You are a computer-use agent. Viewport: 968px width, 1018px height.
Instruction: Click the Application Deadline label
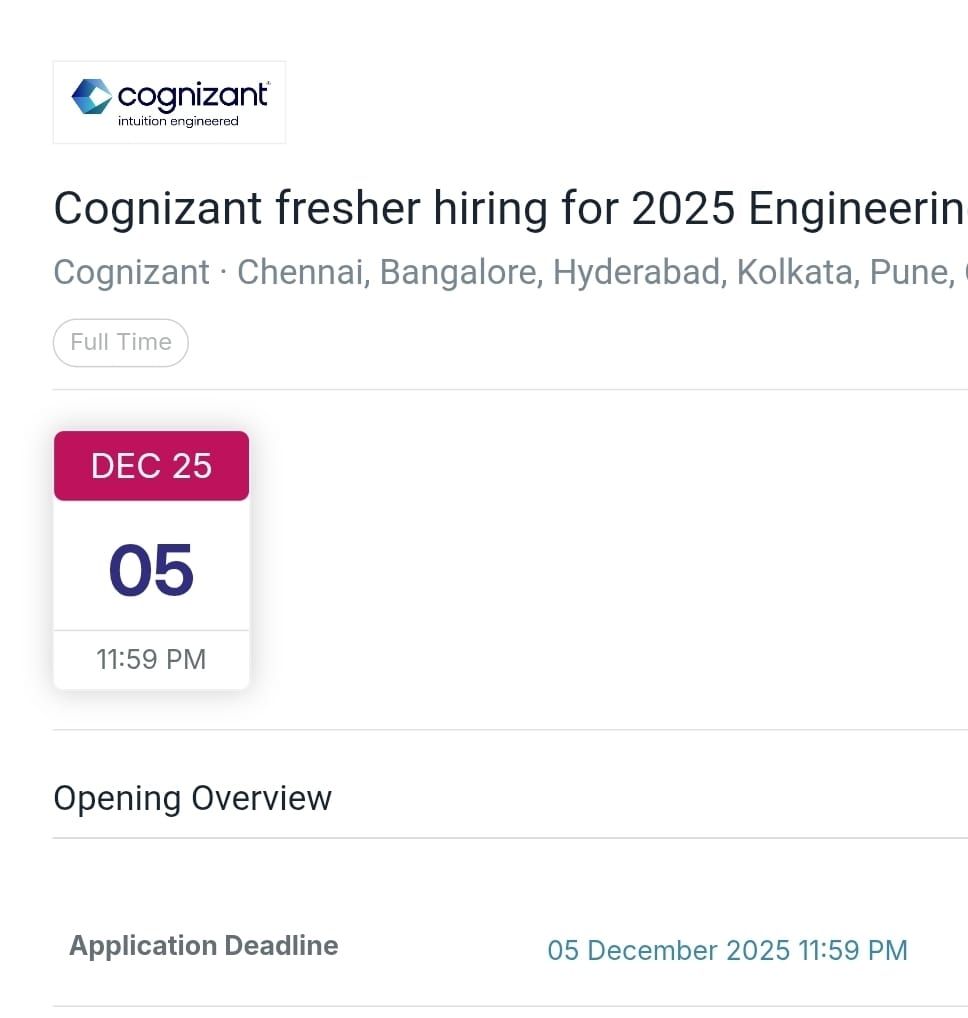203,946
